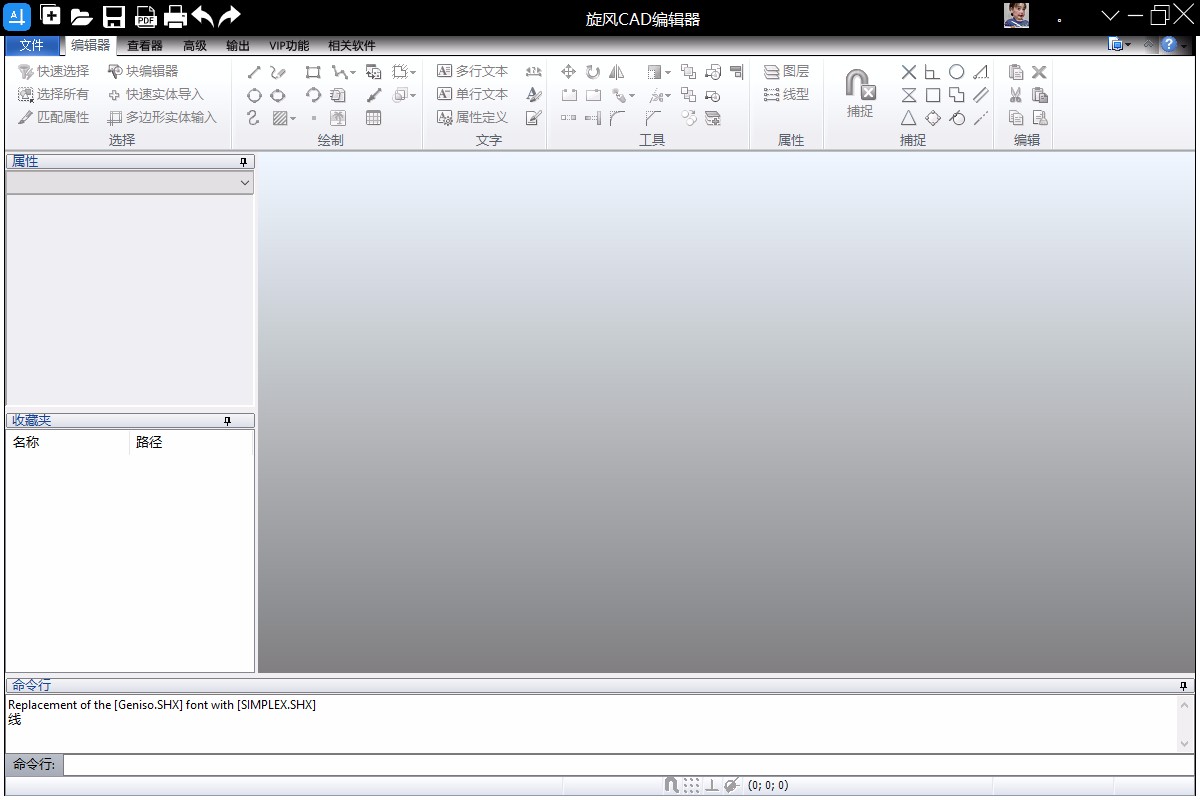Redo the last action

click(230, 15)
